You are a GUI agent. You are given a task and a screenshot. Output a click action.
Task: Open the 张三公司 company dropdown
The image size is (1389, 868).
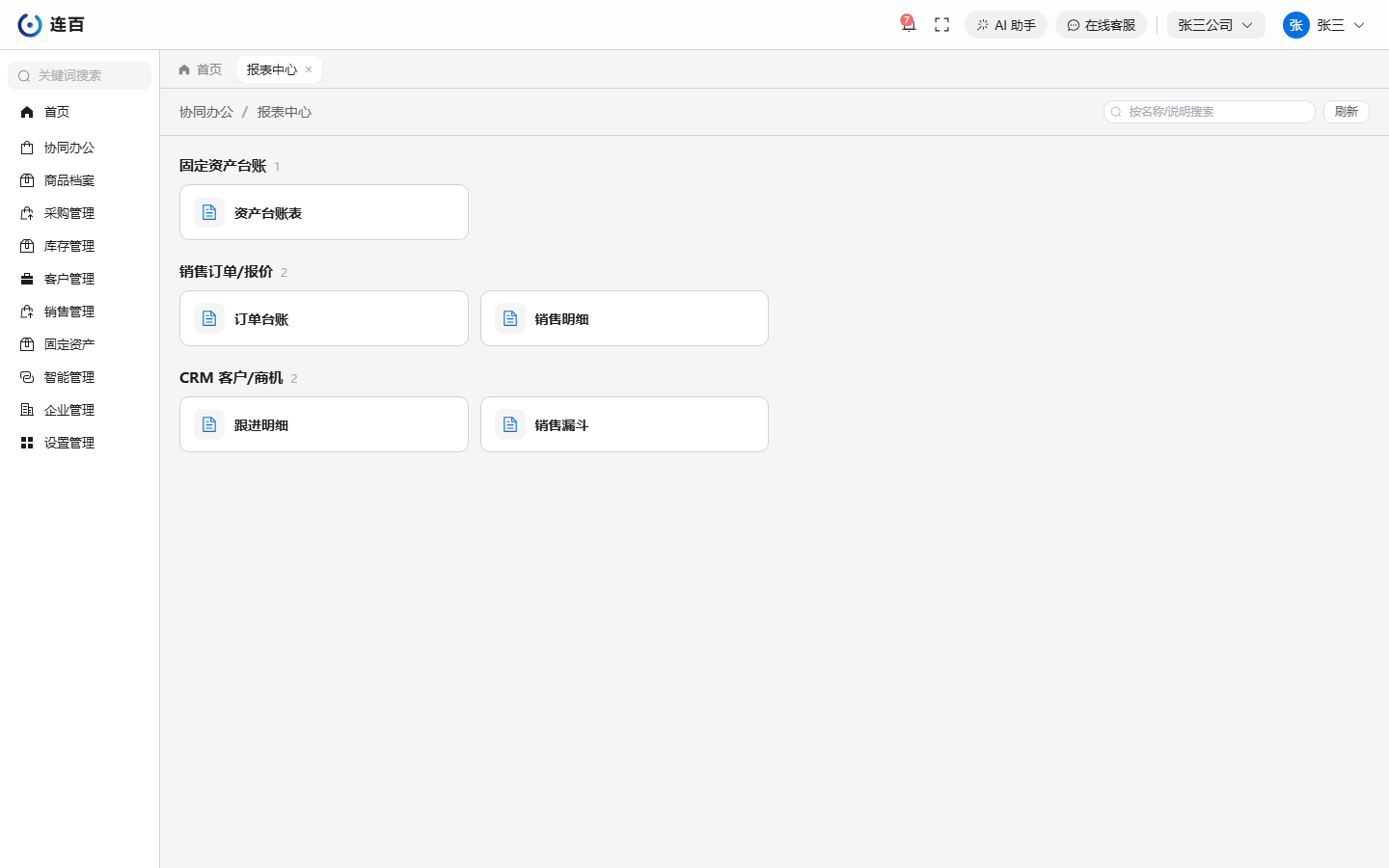[1215, 25]
